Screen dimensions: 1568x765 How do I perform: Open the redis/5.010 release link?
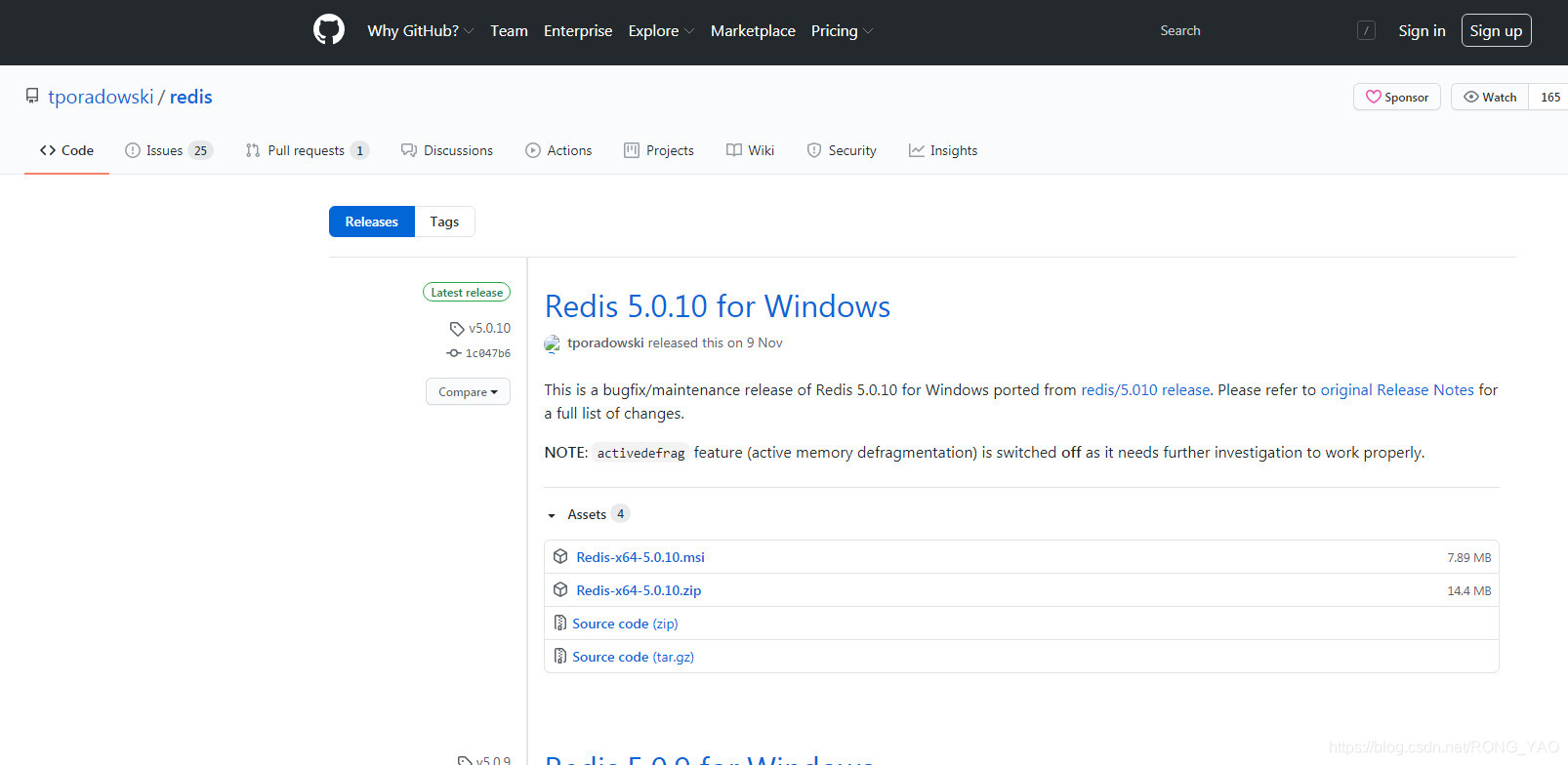click(x=1145, y=389)
